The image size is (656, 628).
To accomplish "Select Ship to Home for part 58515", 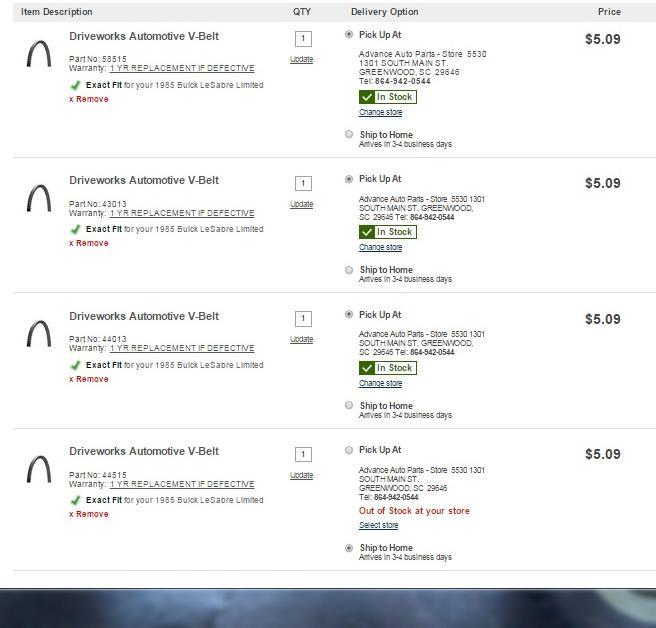I will [x=349, y=134].
